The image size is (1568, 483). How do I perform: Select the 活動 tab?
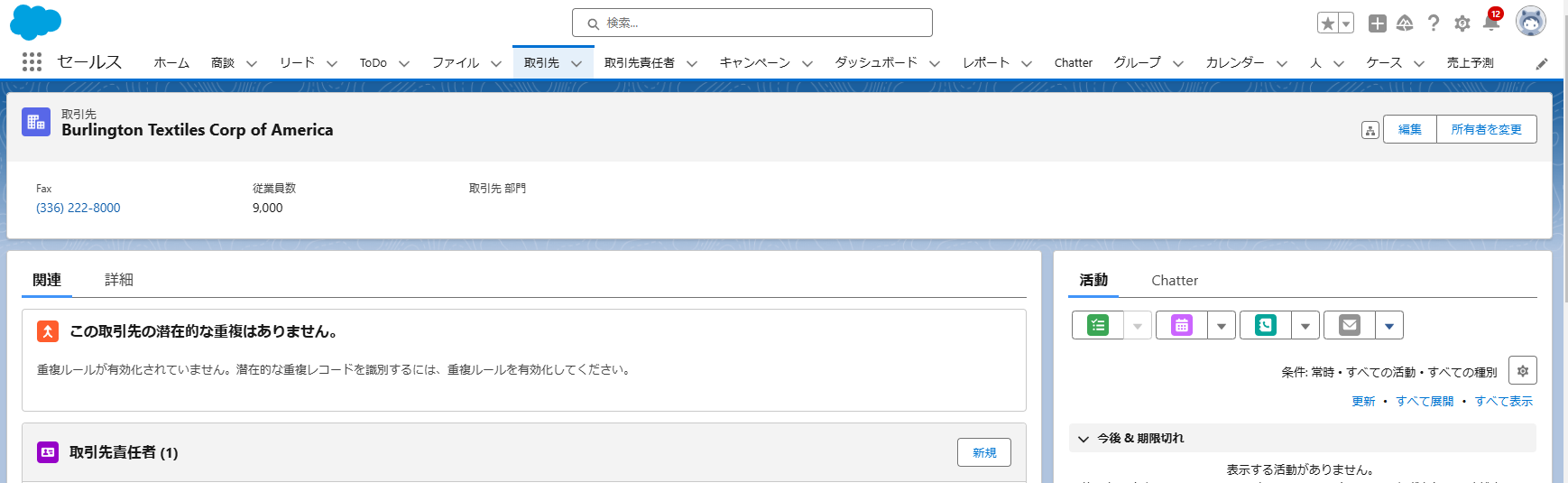tap(1093, 280)
